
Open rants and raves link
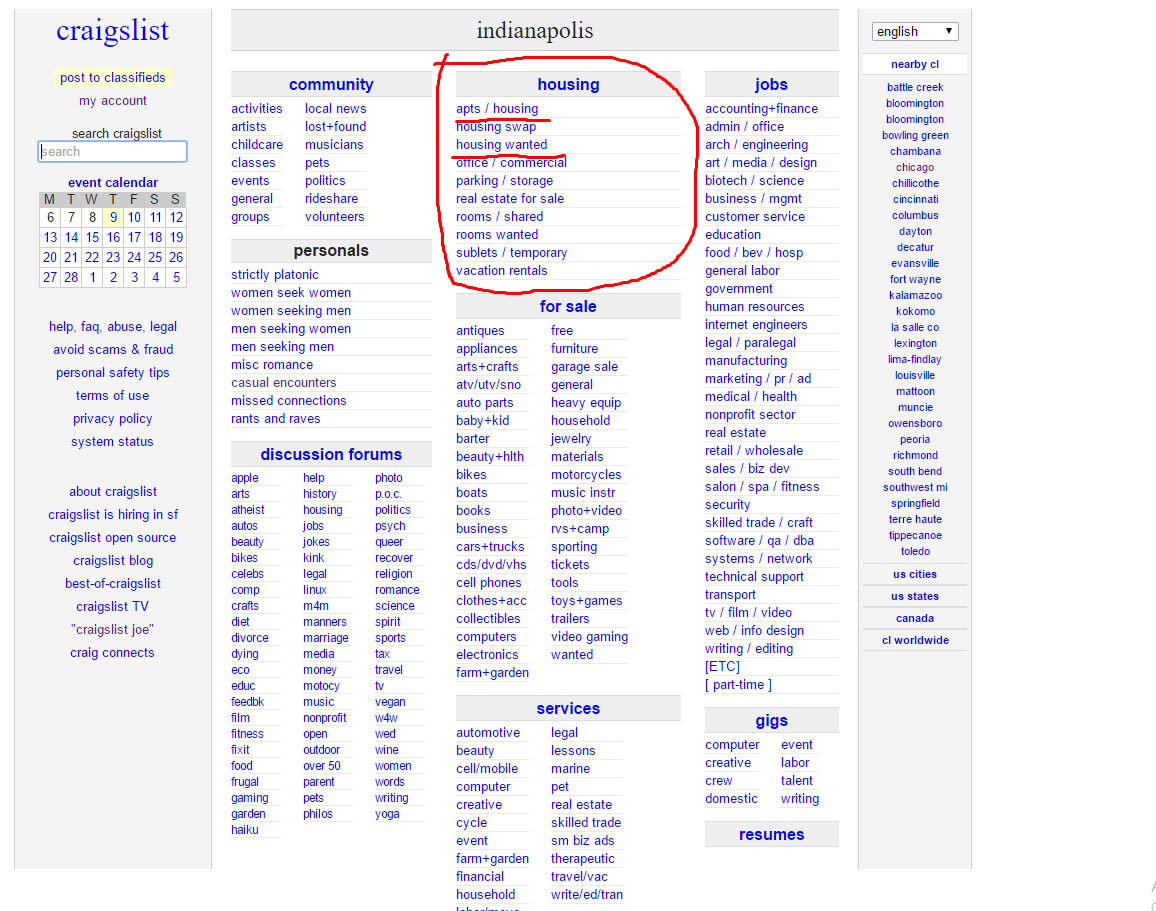coord(276,419)
